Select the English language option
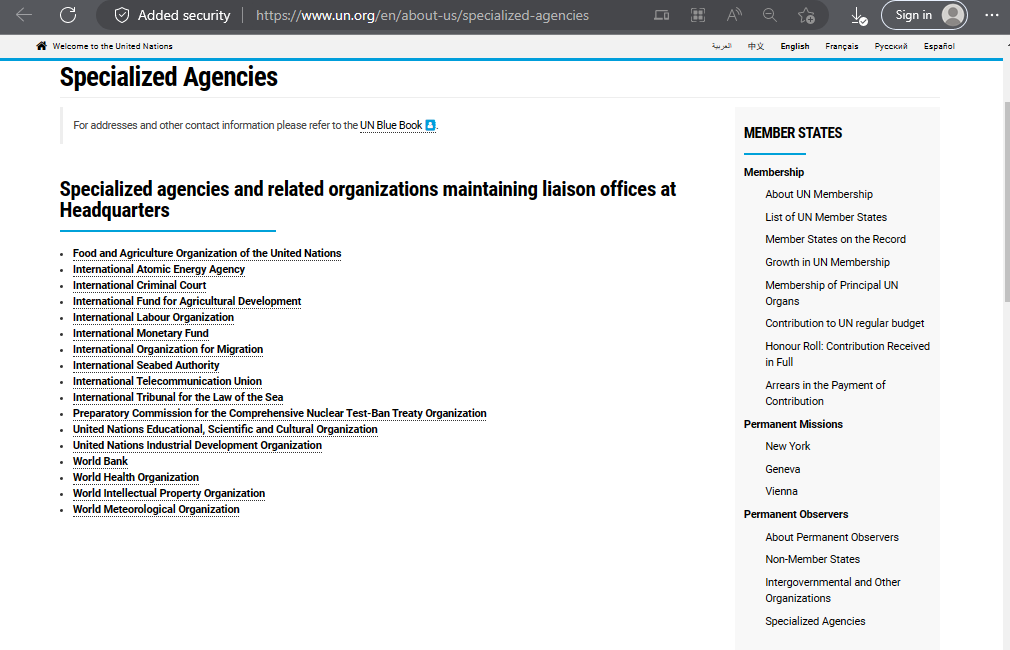The width and height of the screenshot is (1010, 650). [x=795, y=46]
